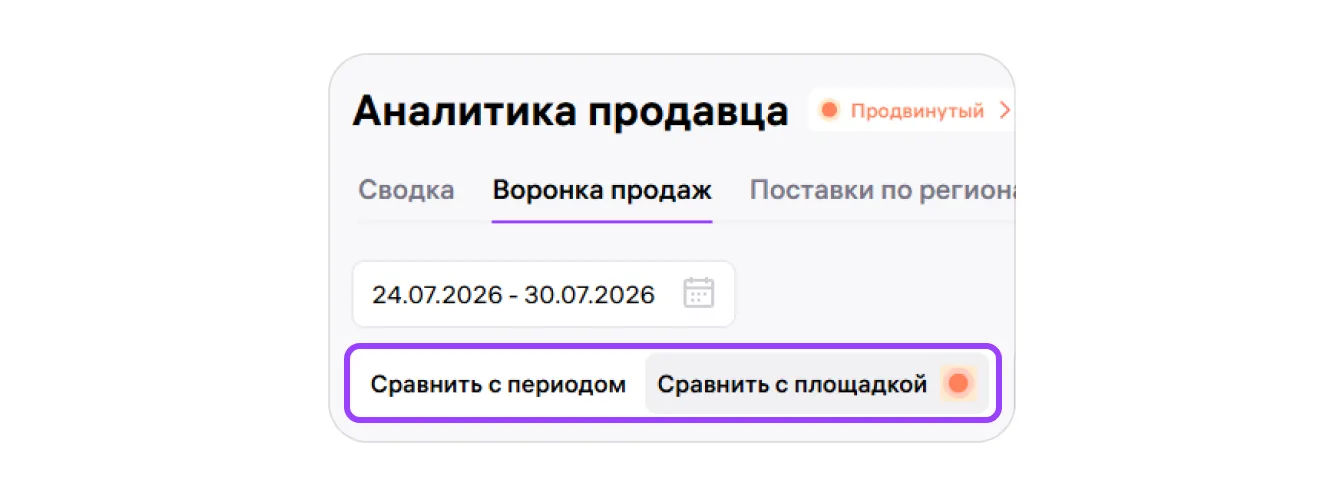Viewport: 1344px width, 496px height.
Task: Click purple underline beneath Воронка продаж
Action: coord(602,221)
